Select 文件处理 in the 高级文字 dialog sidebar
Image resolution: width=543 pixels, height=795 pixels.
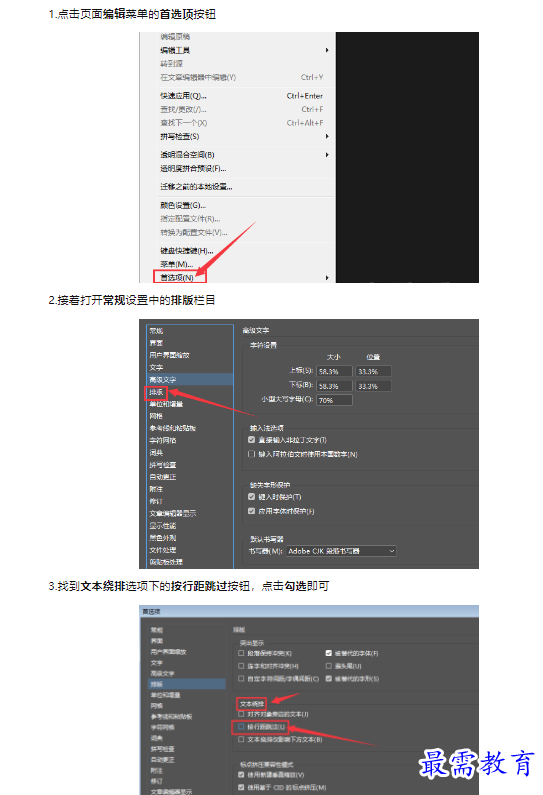coord(163,550)
